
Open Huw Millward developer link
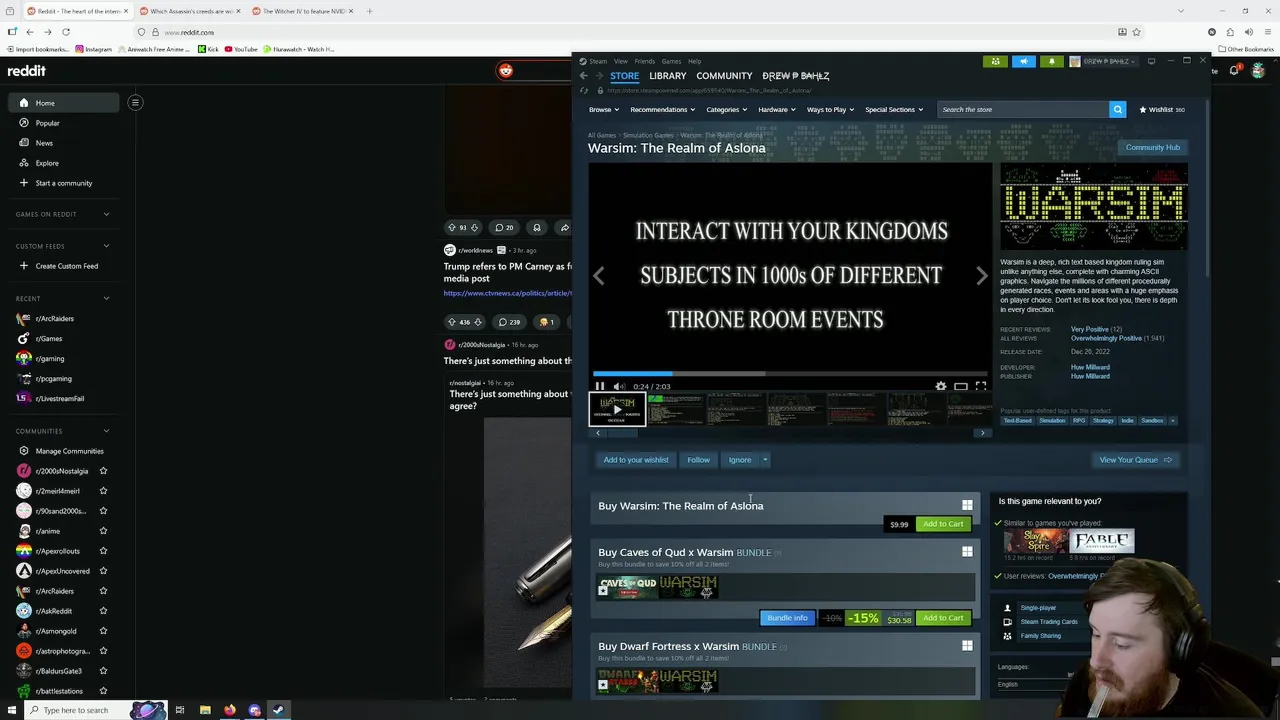point(1090,367)
